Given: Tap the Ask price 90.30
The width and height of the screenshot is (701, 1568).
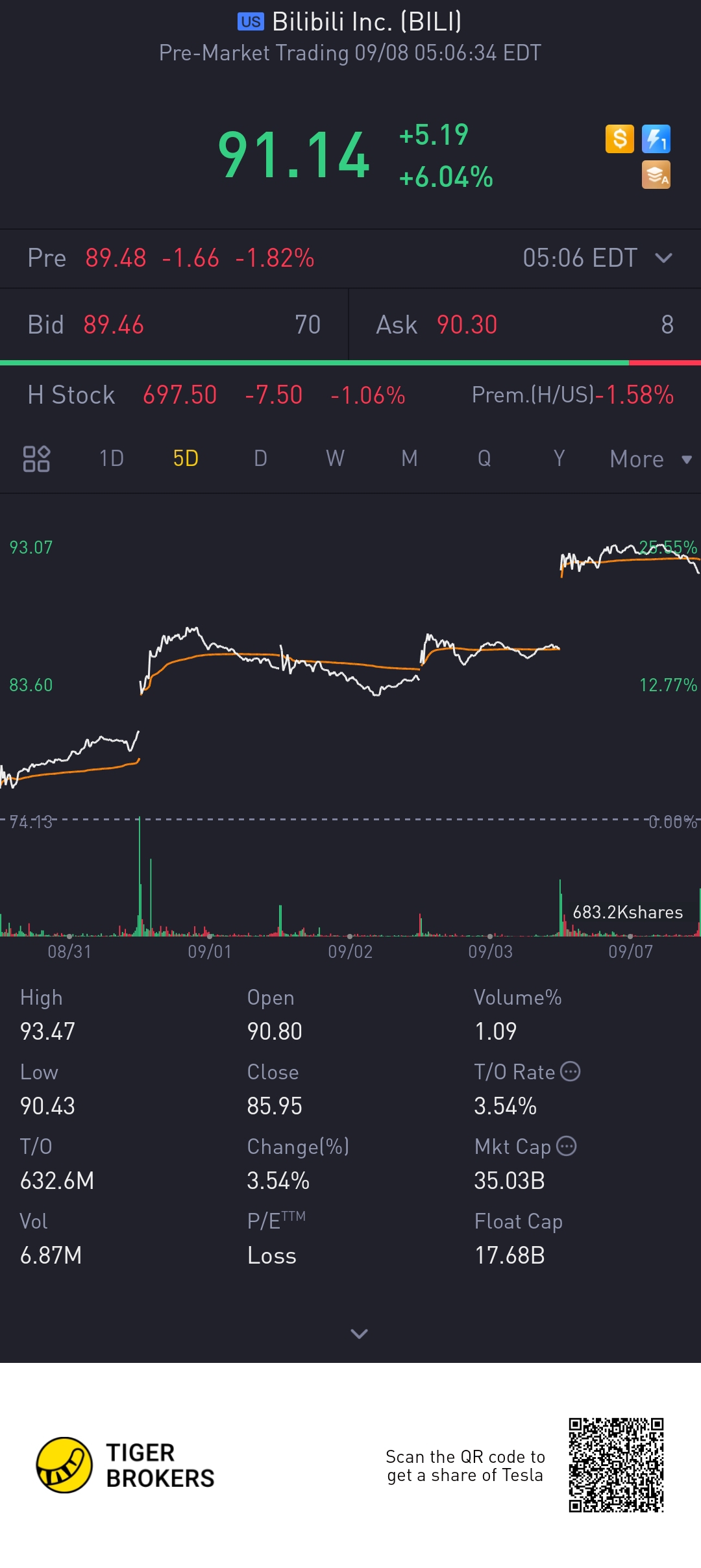Looking at the screenshot, I should [467, 325].
